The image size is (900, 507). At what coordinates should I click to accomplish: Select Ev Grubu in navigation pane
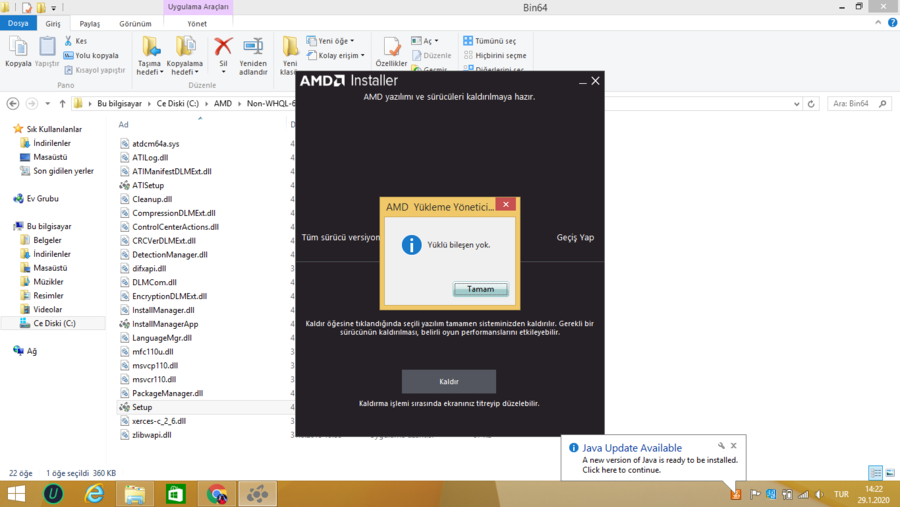coord(42,199)
